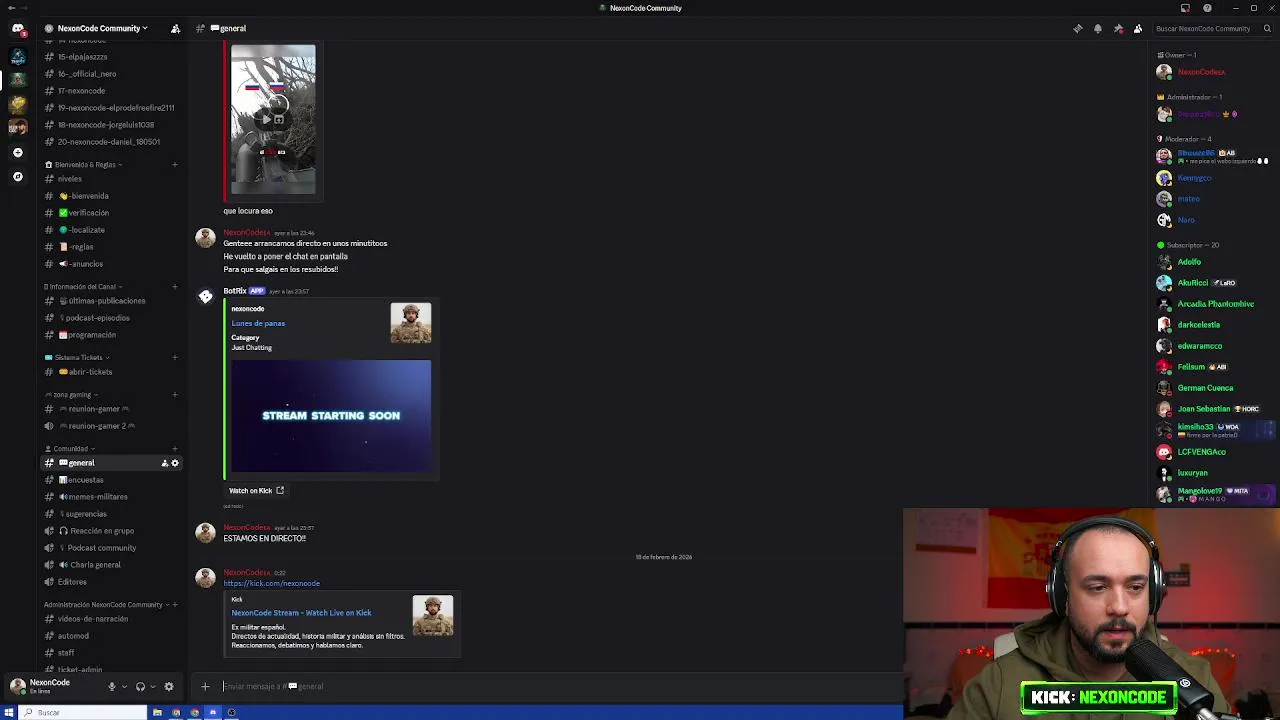Click the invite members icon beside server name

[176, 28]
